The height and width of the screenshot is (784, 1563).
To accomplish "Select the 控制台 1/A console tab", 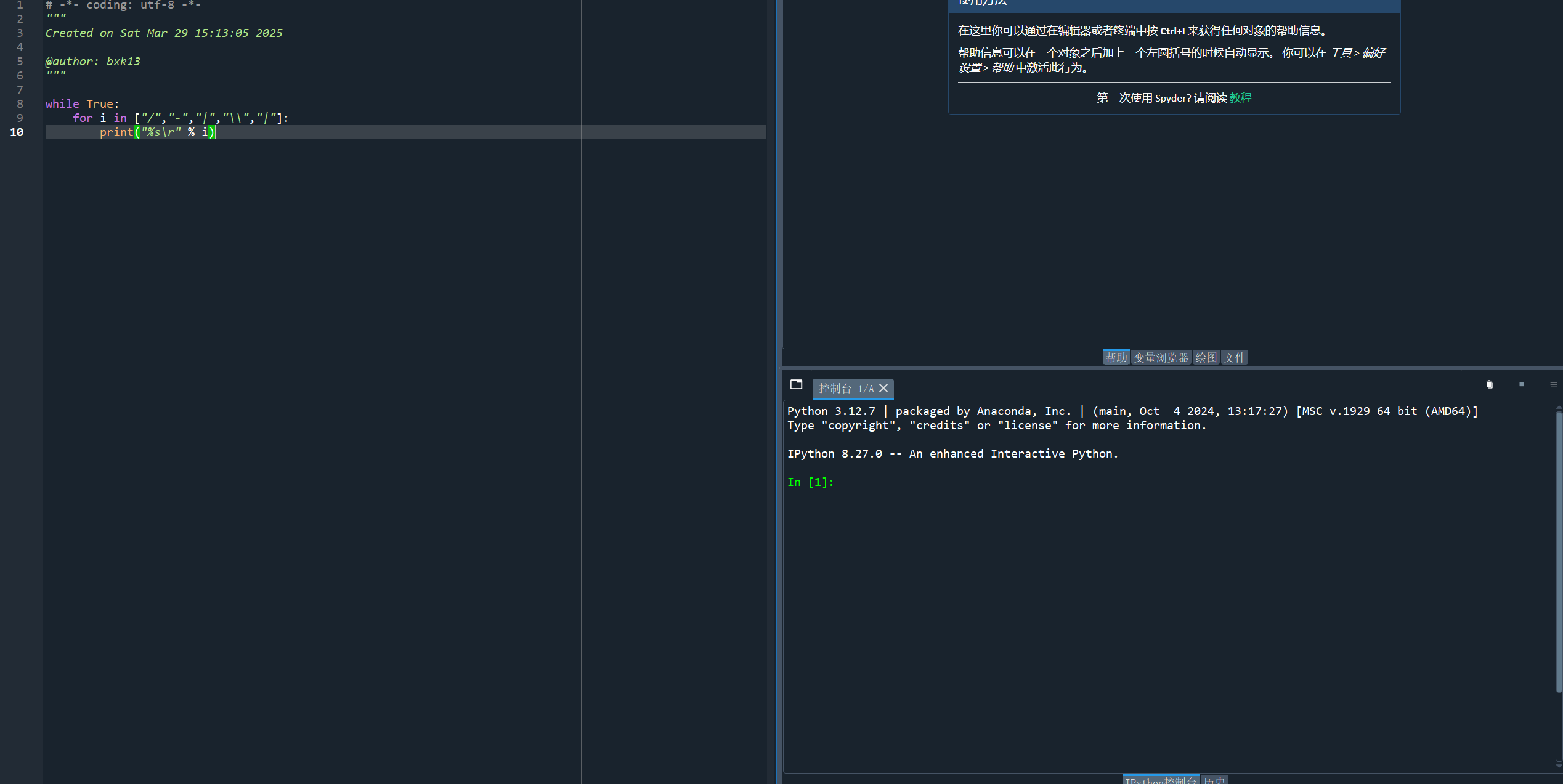I will click(845, 388).
